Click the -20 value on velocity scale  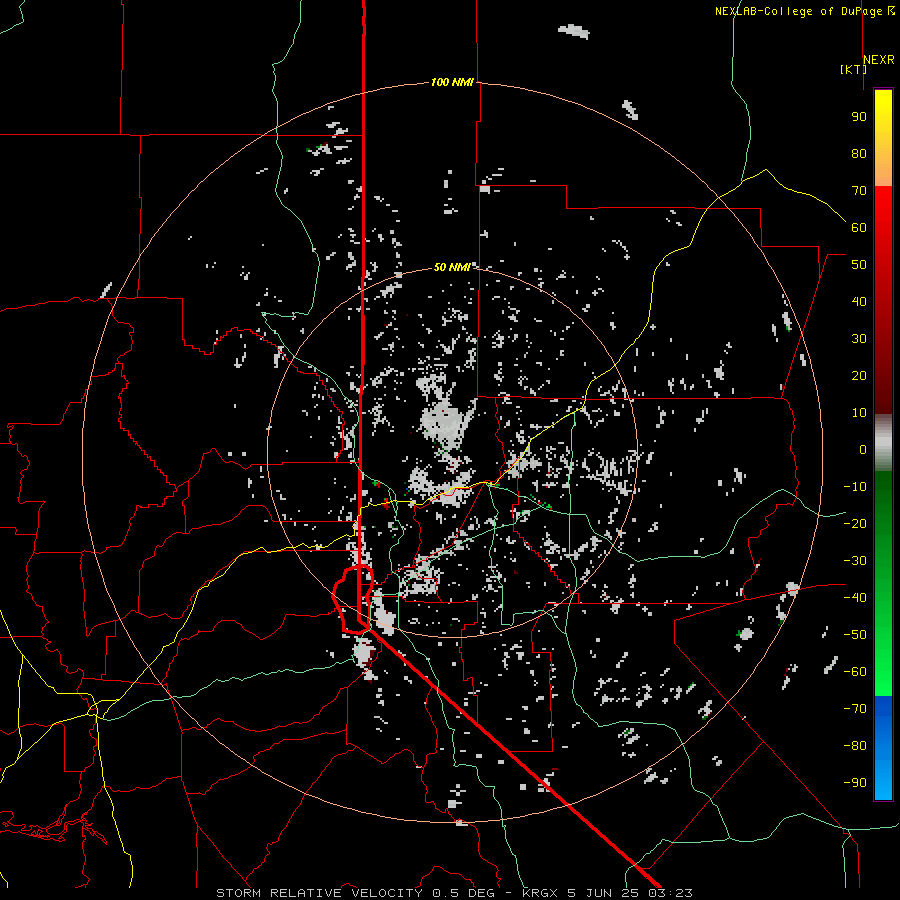(x=855, y=523)
